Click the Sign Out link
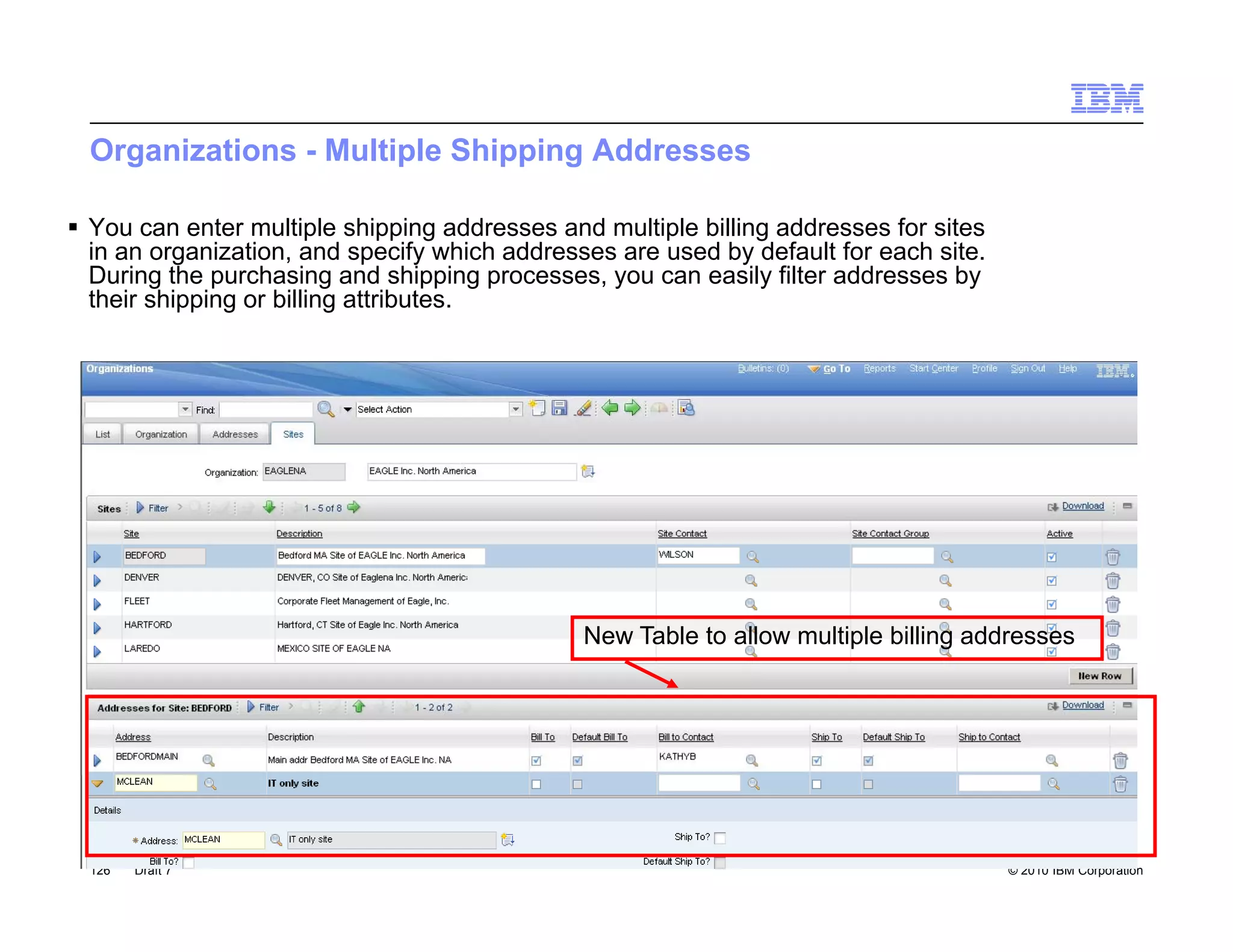This screenshot has height=952, width=1233. pos(1028,368)
